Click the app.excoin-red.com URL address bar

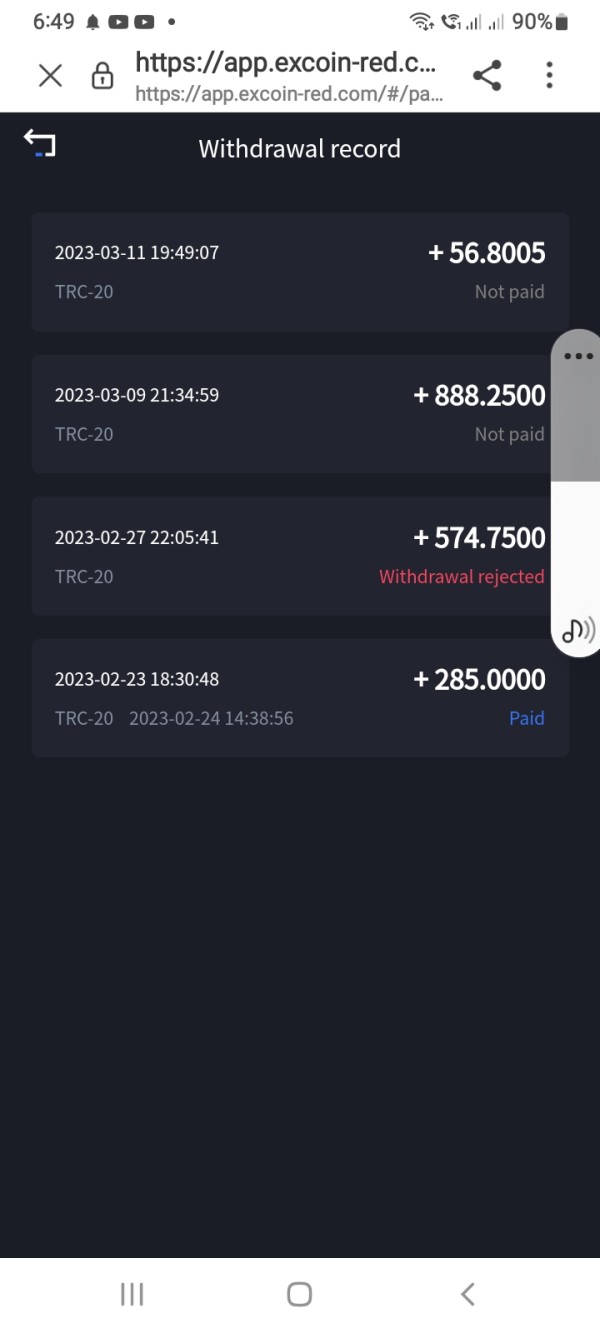coord(288,77)
